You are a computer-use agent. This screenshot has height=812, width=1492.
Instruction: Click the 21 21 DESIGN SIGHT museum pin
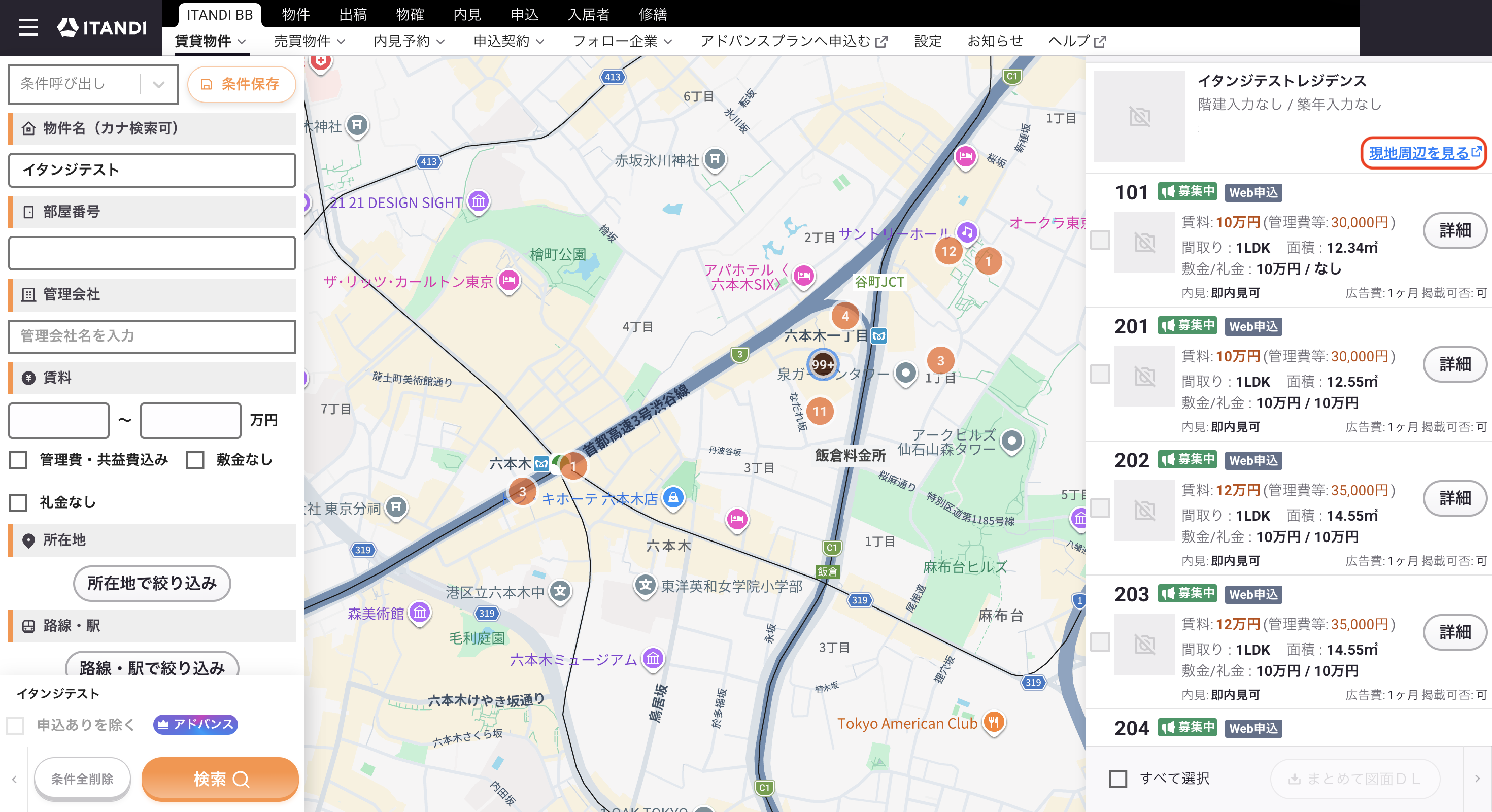point(479,202)
